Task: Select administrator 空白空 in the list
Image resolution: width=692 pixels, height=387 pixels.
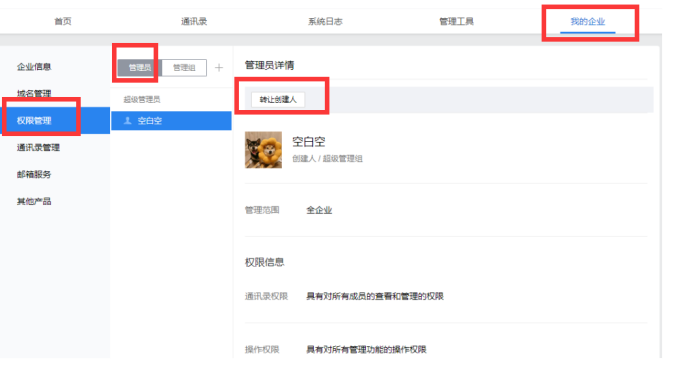Action: tap(171, 121)
